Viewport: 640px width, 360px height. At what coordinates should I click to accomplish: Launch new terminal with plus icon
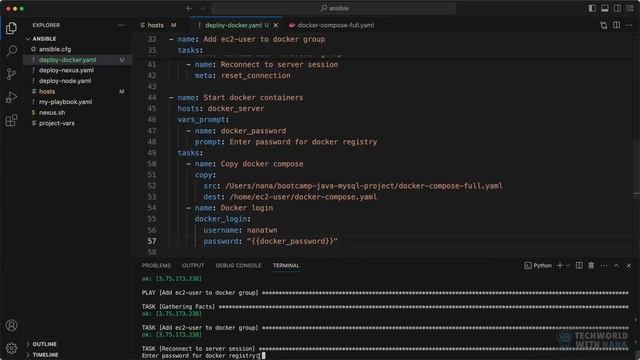tap(560, 266)
